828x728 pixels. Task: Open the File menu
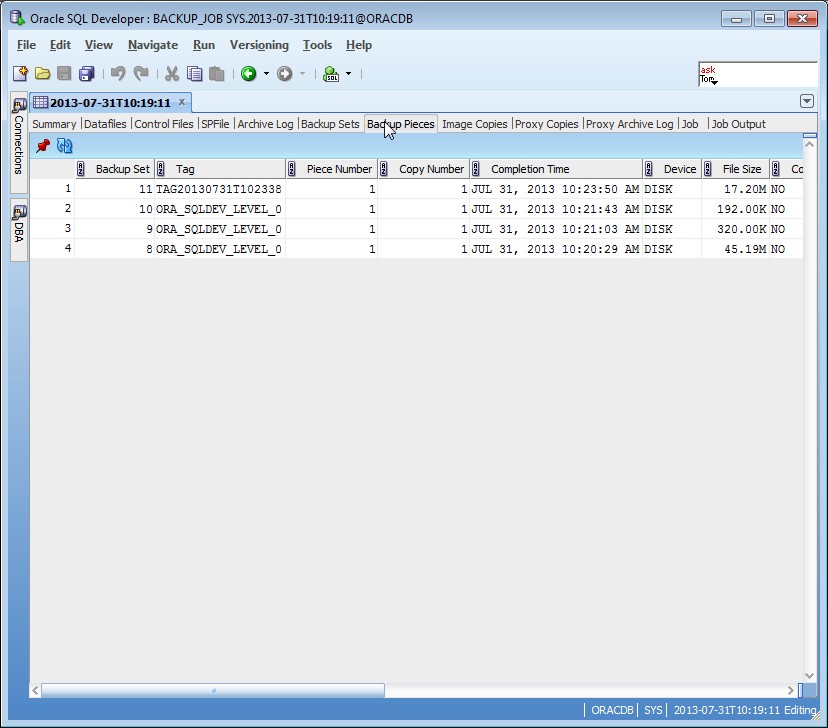pyautogui.click(x=26, y=45)
